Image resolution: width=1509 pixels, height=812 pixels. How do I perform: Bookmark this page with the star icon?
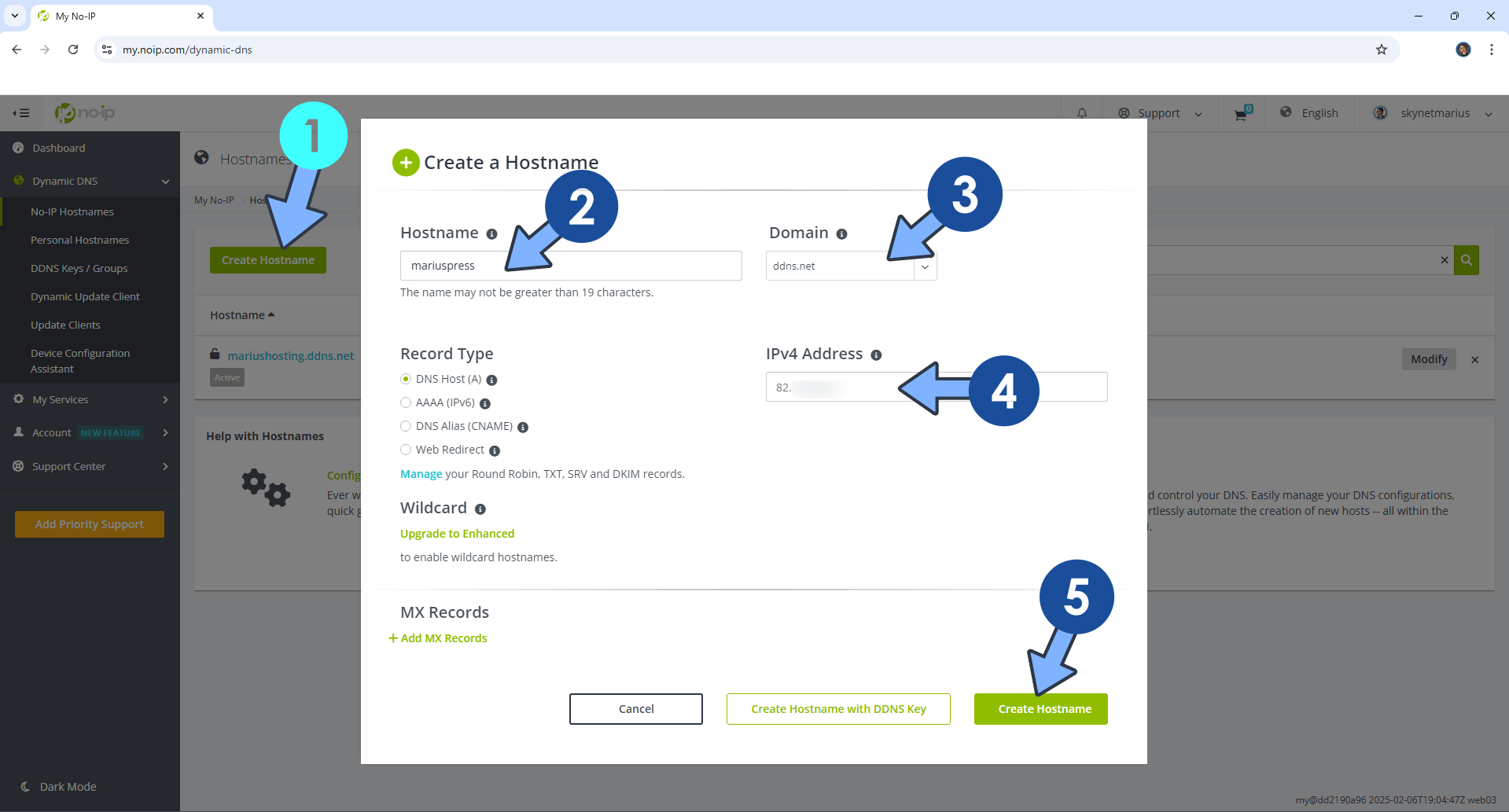pyautogui.click(x=1382, y=50)
